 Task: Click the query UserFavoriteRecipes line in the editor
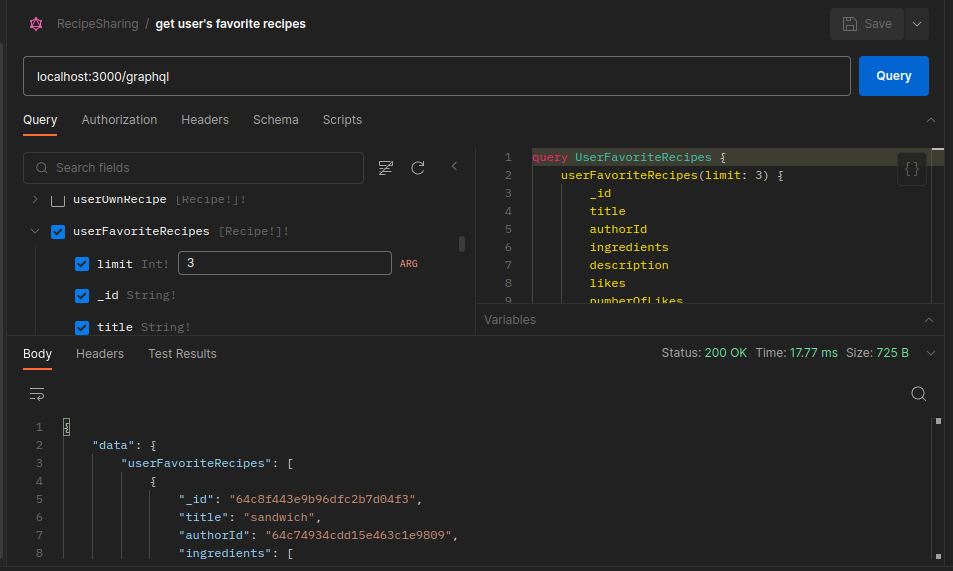tap(629, 157)
